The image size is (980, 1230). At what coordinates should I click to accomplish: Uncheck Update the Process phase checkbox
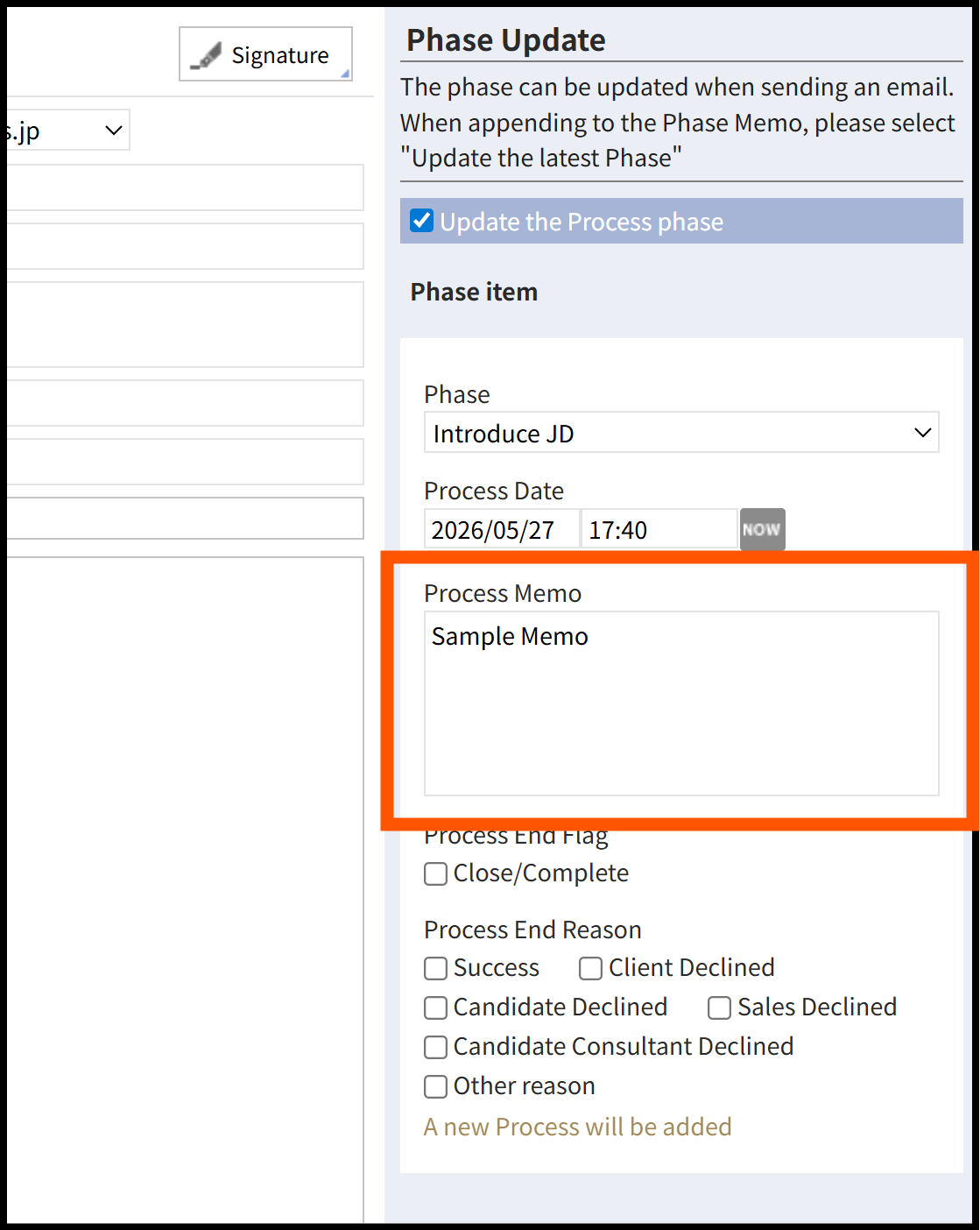point(422,221)
